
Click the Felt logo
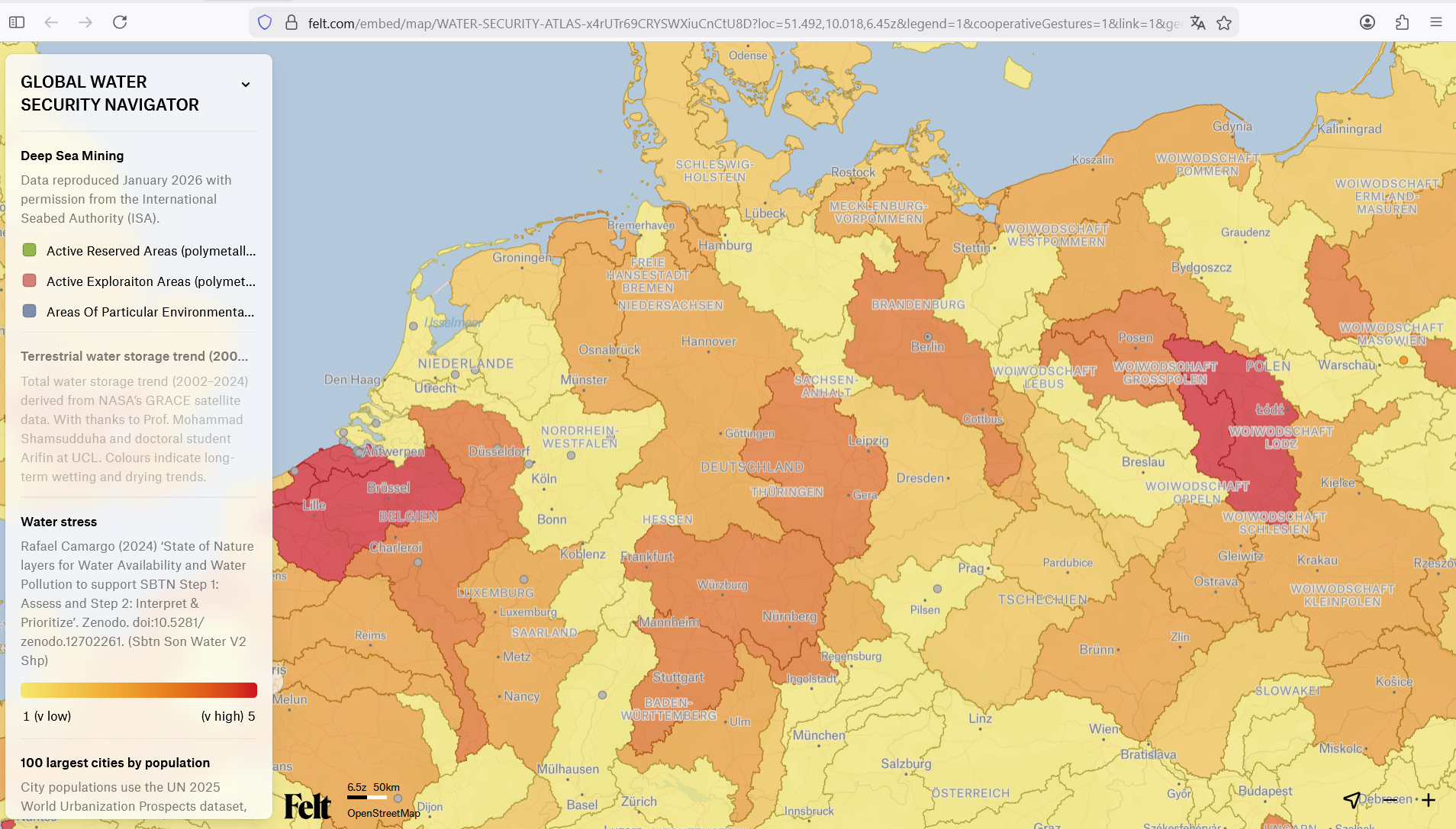click(307, 805)
